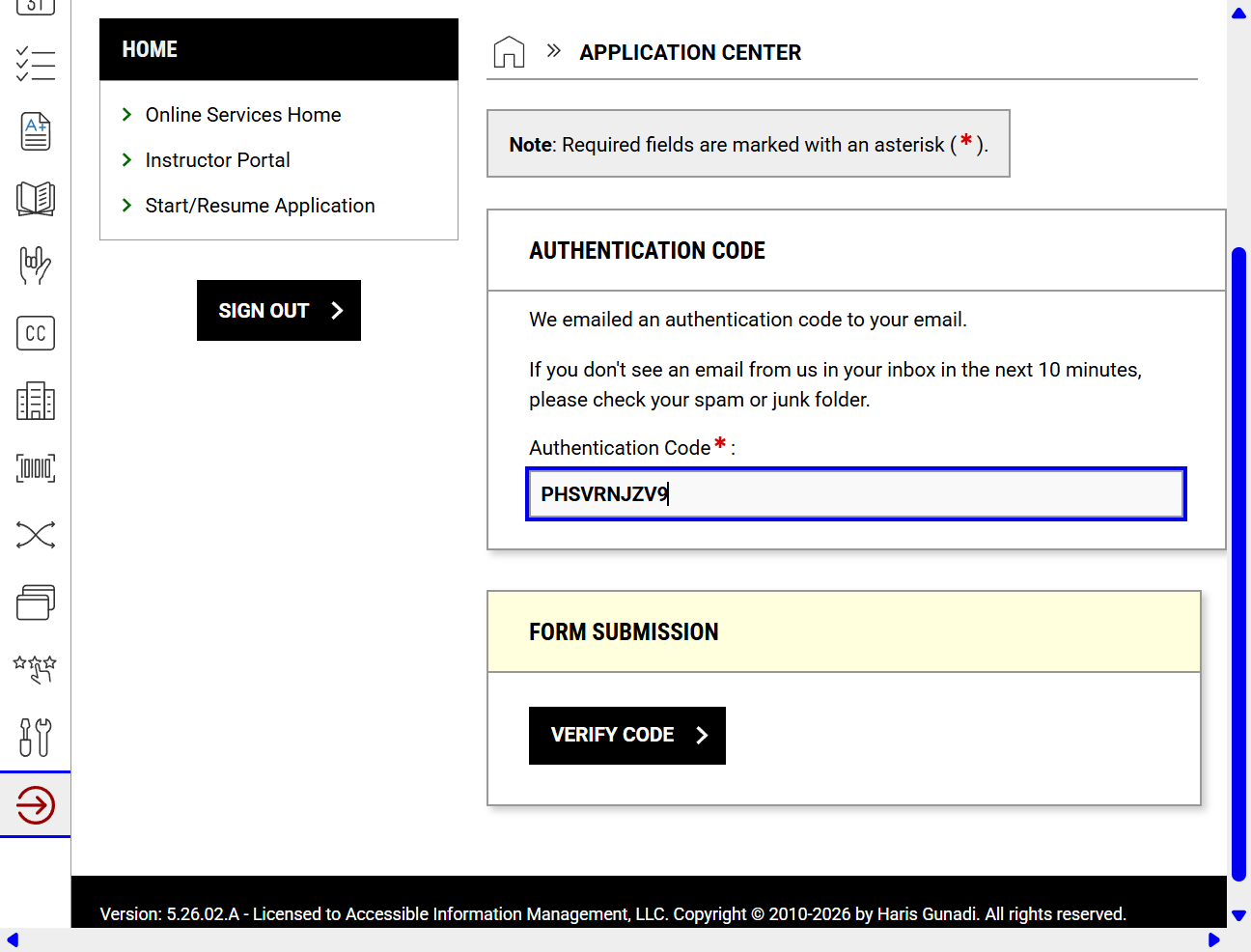Open the Start/Resume Application link
The height and width of the screenshot is (952, 1251).
261,206
